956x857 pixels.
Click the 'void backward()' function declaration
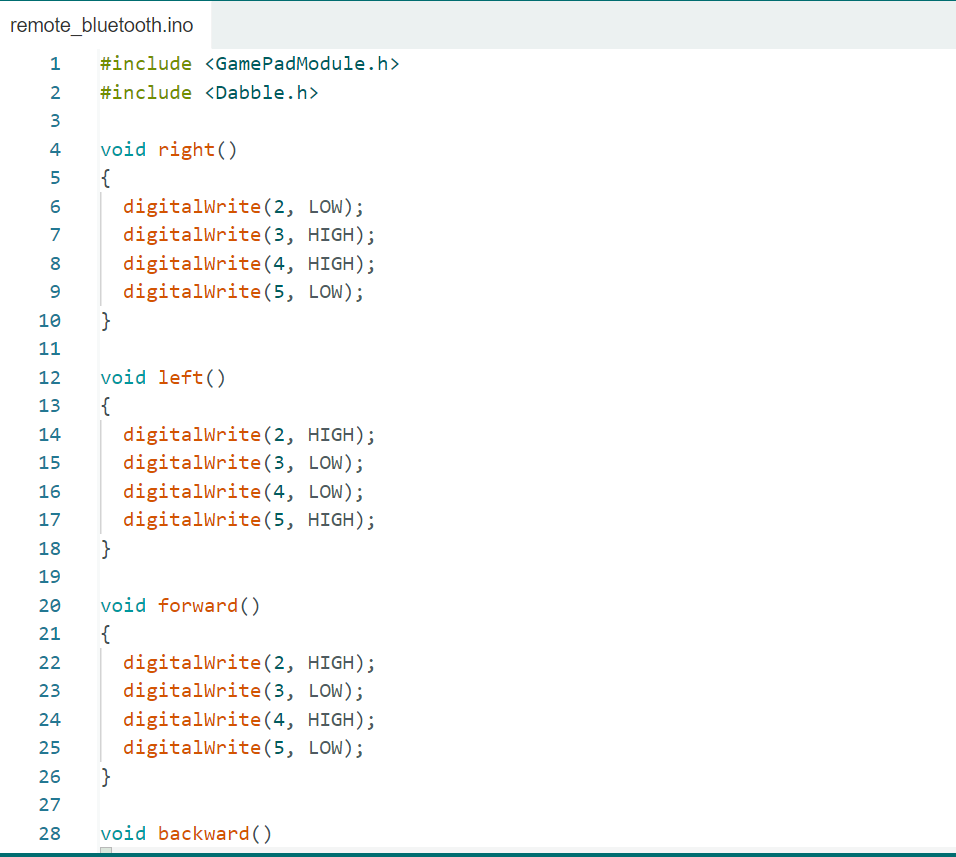186,833
